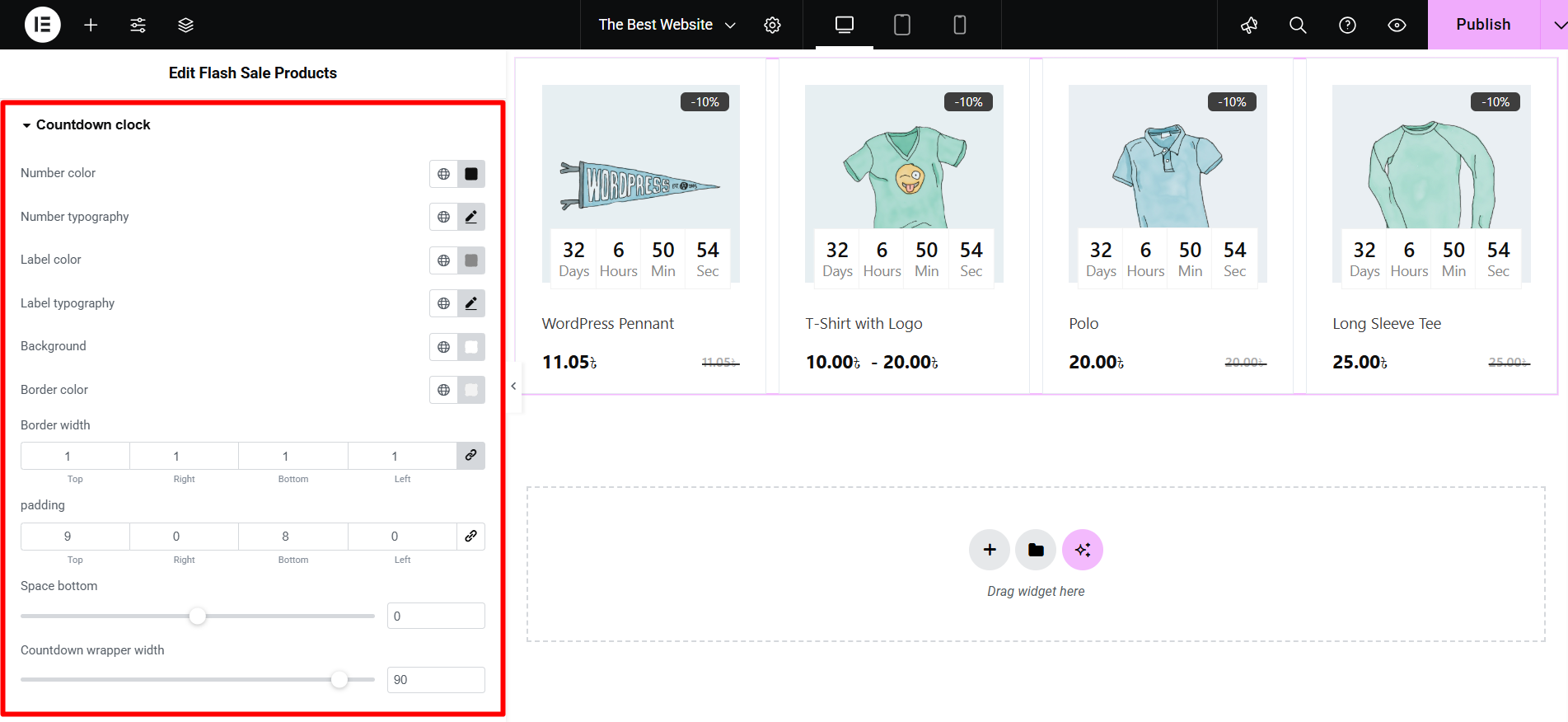This screenshot has height=722, width=1568.
Task: Toggle linked values for padding
Action: click(470, 537)
